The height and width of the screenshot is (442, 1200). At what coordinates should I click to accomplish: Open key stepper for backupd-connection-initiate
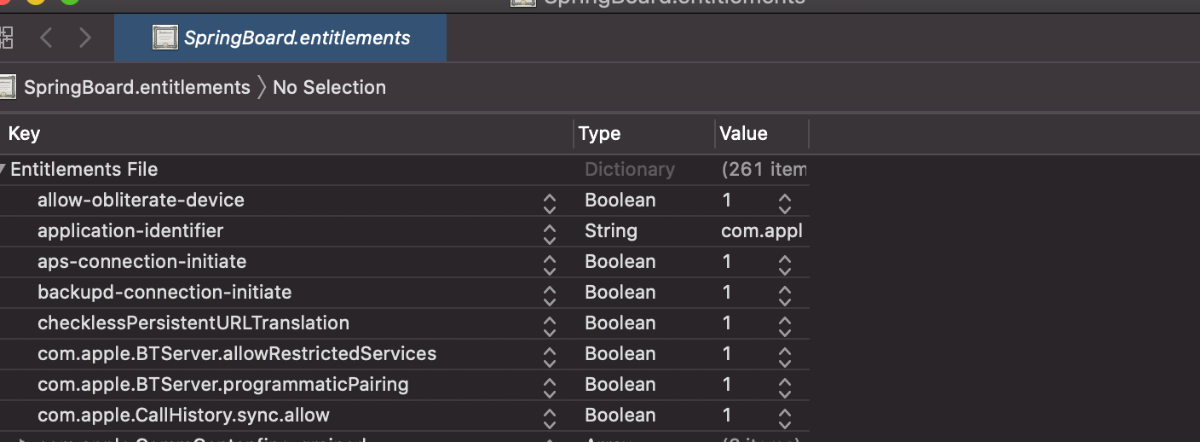(549, 295)
